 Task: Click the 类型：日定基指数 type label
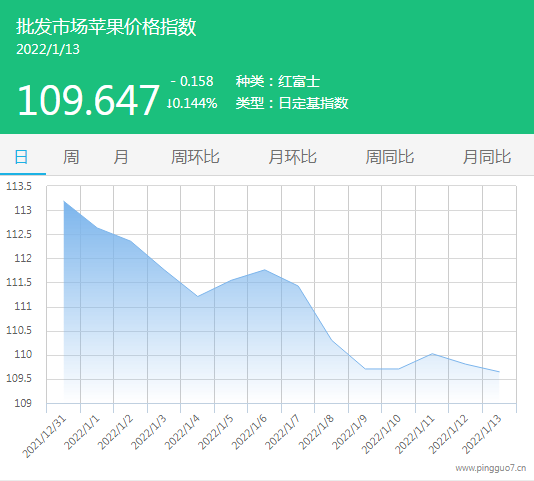point(292,103)
